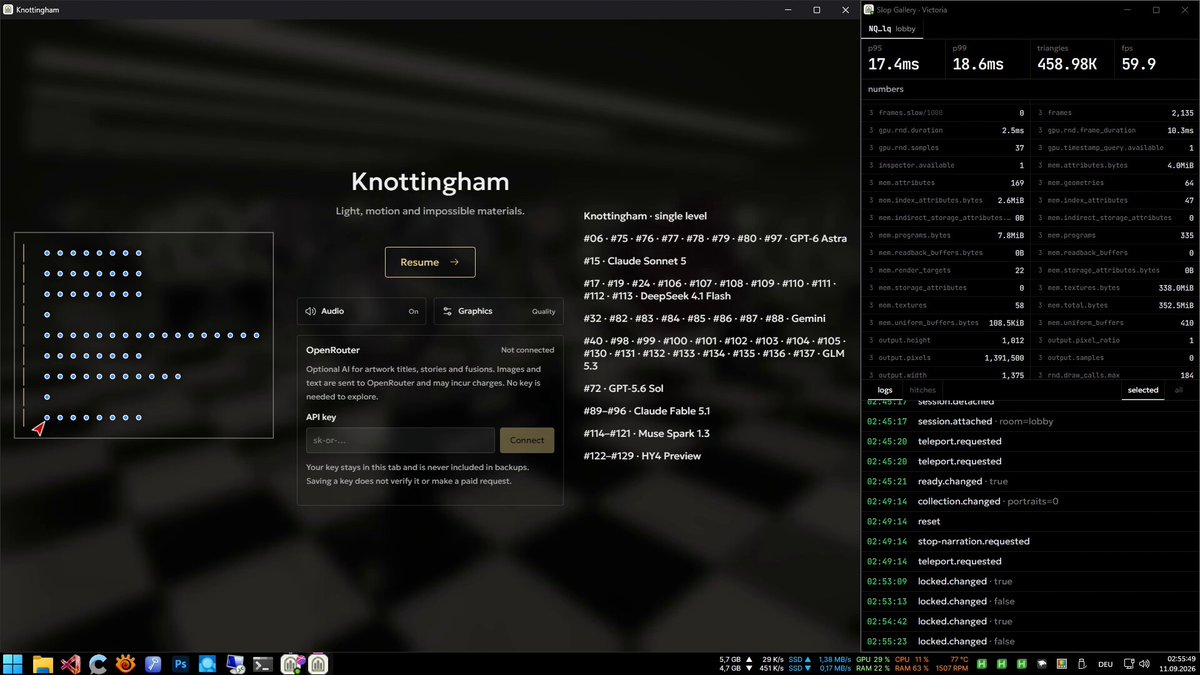This screenshot has height=675, width=1200.
Task: Click the reset log entry
Action: pos(1030,521)
